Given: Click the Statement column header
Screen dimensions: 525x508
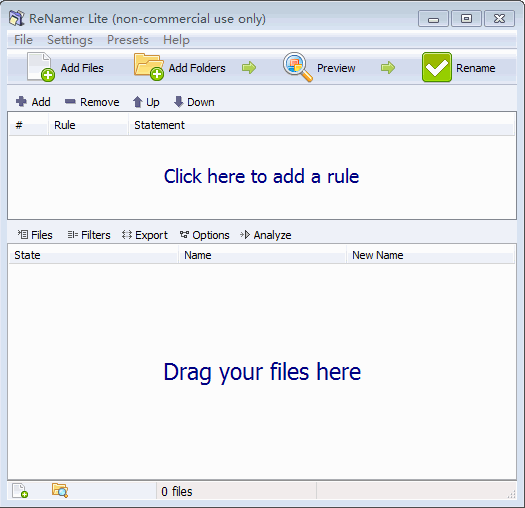Looking at the screenshot, I should click(321, 125).
